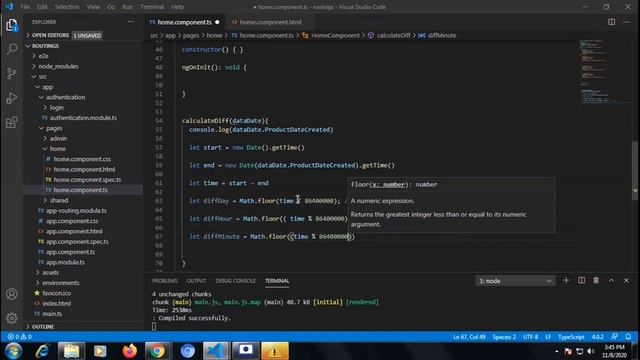Open the Terminal menu
Screen dimensions: 640x360
152,7
